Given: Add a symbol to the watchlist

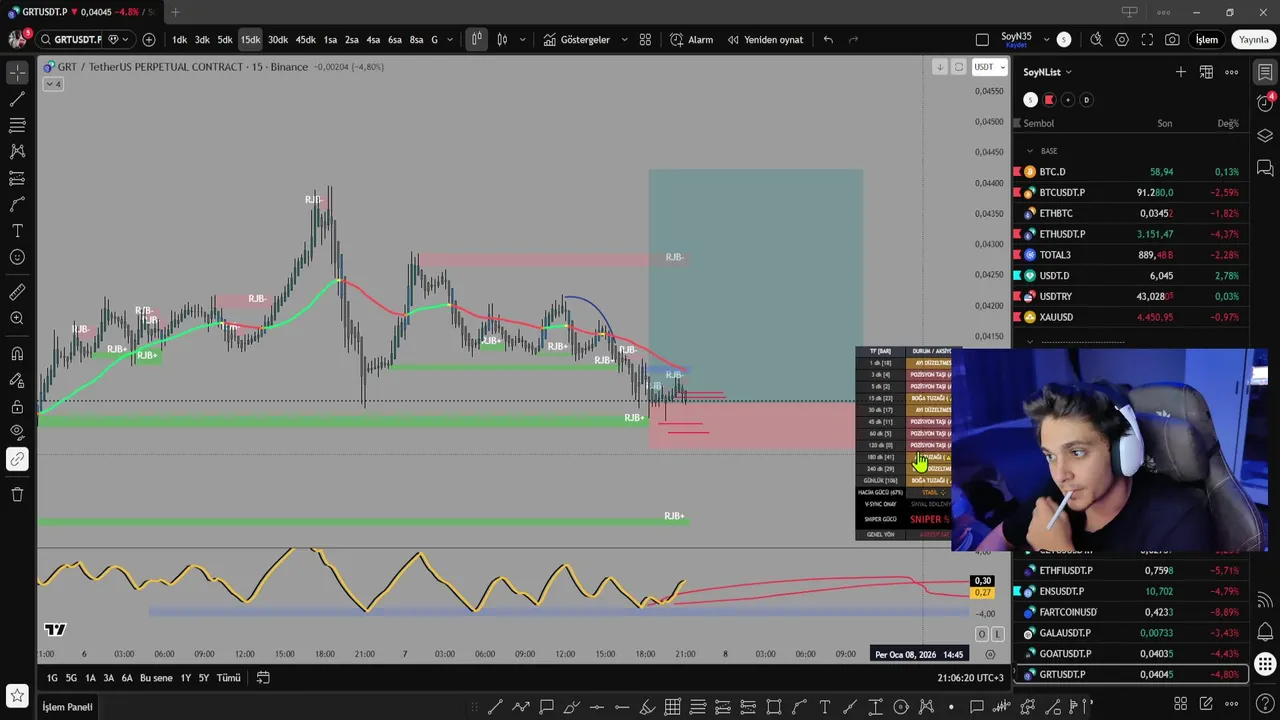Looking at the screenshot, I should tap(1181, 72).
